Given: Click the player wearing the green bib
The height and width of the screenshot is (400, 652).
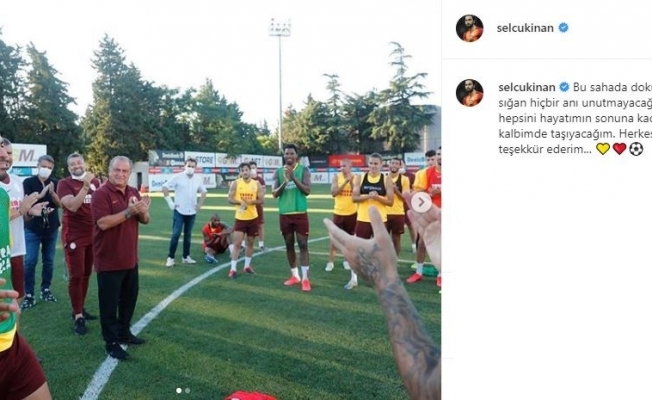Looking at the screenshot, I should click(293, 217).
